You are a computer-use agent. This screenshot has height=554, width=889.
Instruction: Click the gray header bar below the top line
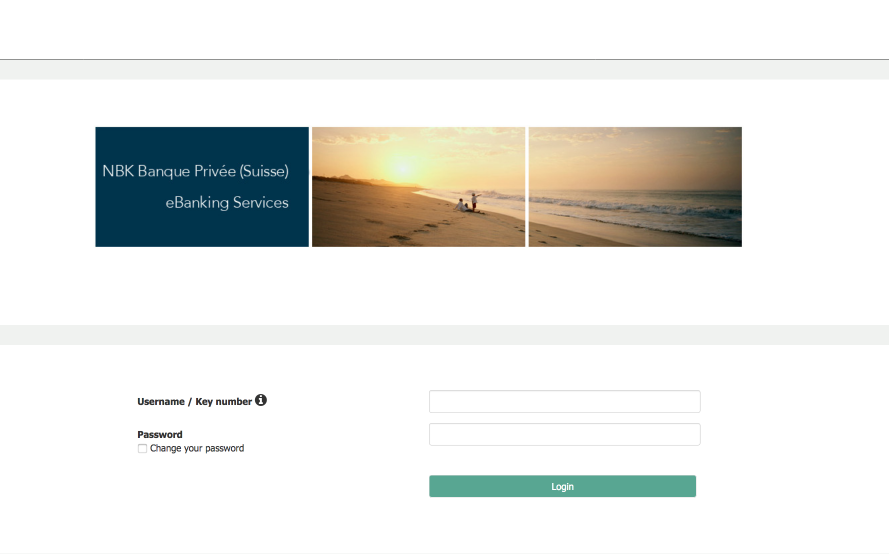pos(444,70)
